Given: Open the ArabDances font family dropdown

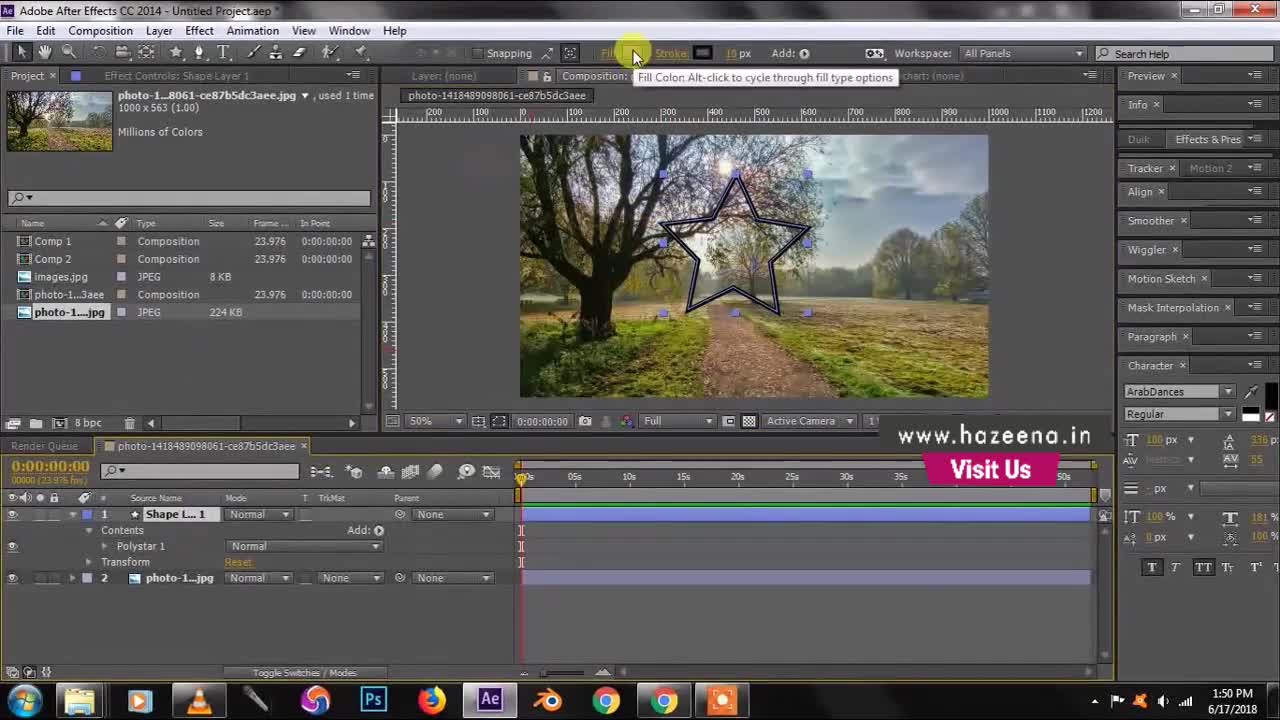Looking at the screenshot, I should (1180, 392).
